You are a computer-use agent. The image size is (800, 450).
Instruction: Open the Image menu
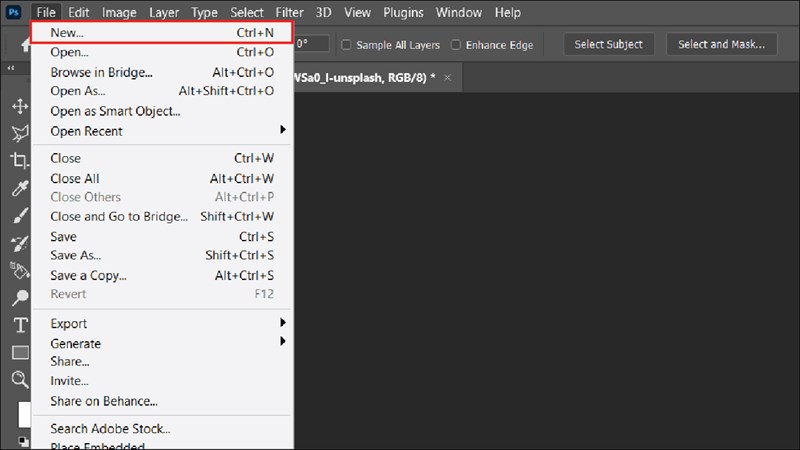point(119,12)
